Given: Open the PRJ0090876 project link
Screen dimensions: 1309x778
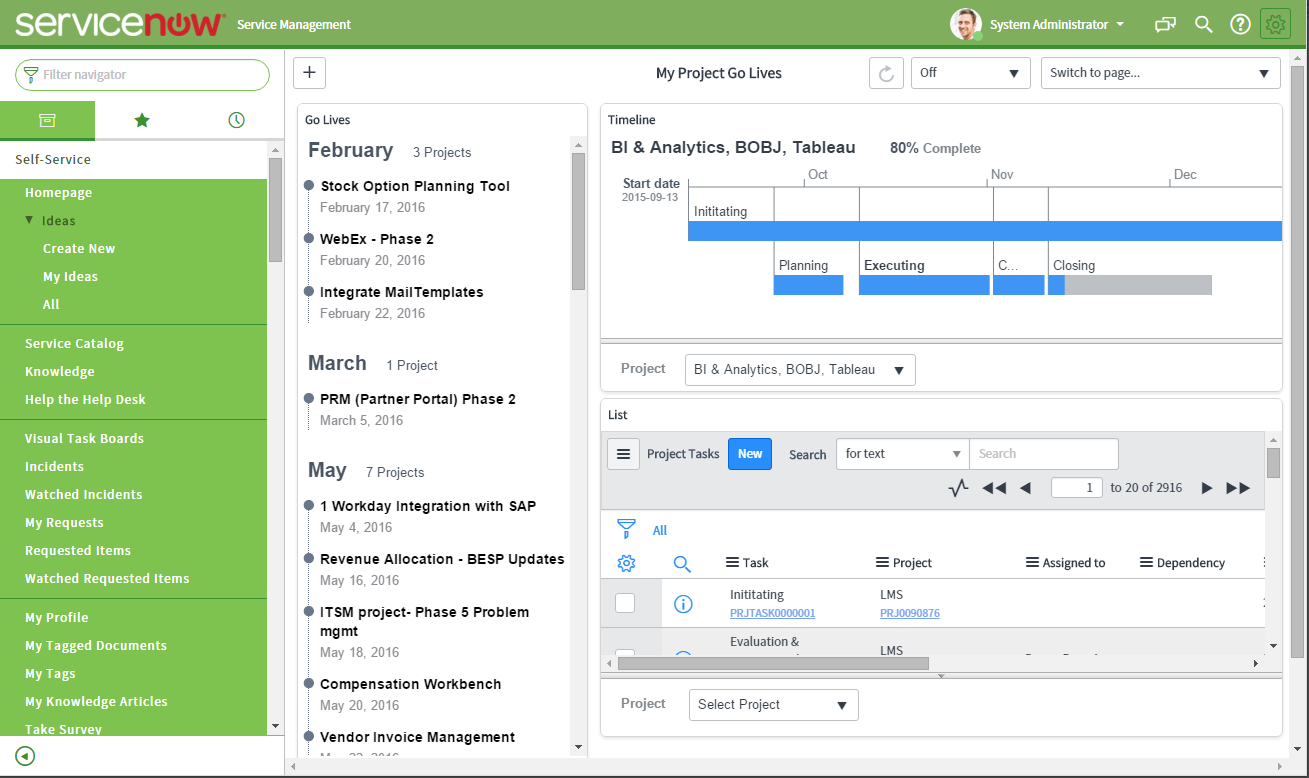Looking at the screenshot, I should 909,613.
